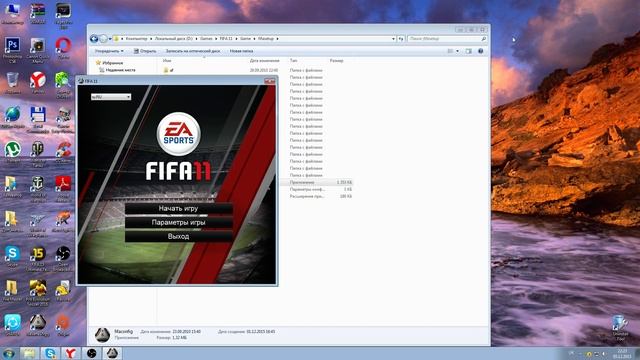Launch CCleaner desktop shortcut
Viewport: 640px width, 360px height.
(x=63, y=152)
